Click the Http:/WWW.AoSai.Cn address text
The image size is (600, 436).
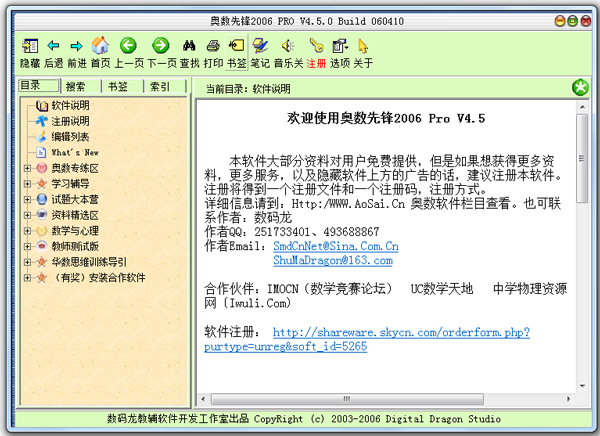tap(348, 204)
